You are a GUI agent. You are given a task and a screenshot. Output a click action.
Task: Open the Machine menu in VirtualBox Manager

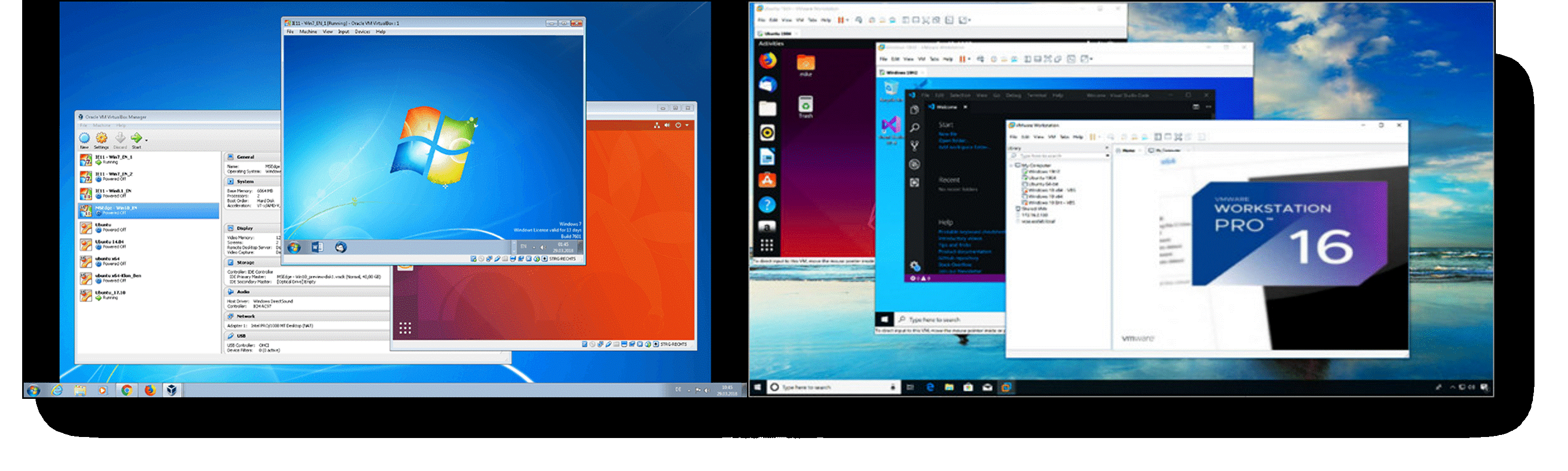click(x=102, y=125)
